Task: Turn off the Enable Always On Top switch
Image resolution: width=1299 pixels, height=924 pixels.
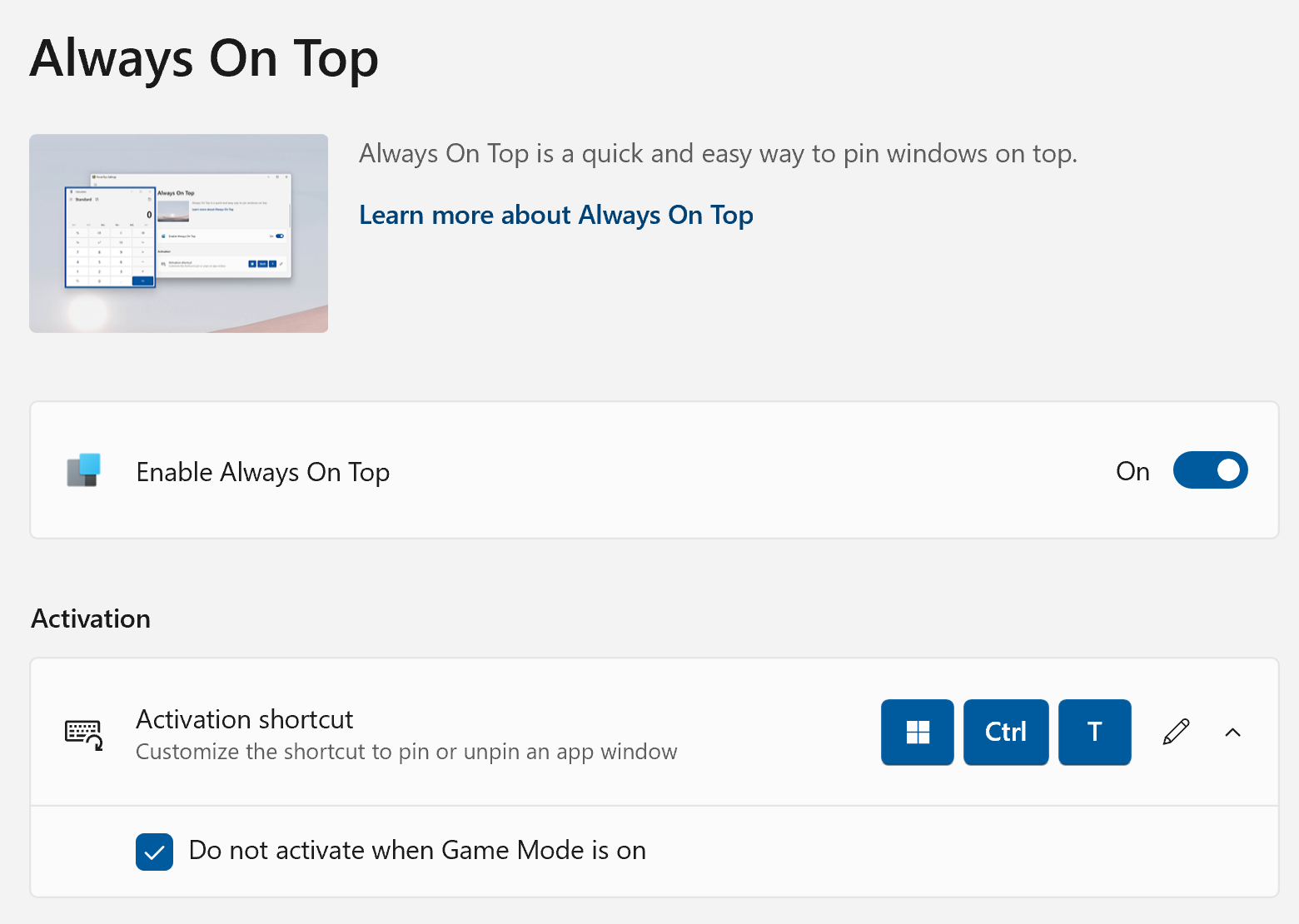Action: [x=1210, y=470]
